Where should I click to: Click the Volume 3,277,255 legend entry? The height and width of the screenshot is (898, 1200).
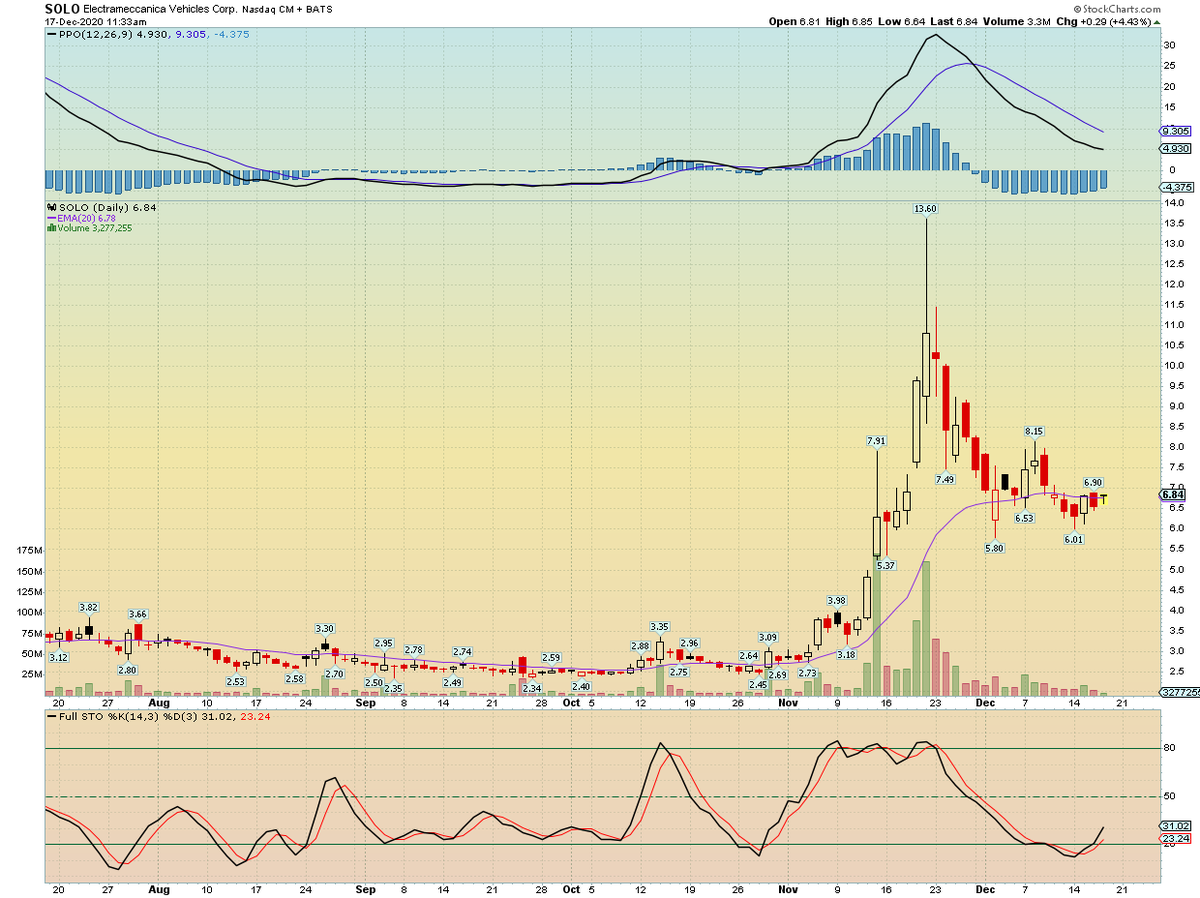click(x=89, y=228)
